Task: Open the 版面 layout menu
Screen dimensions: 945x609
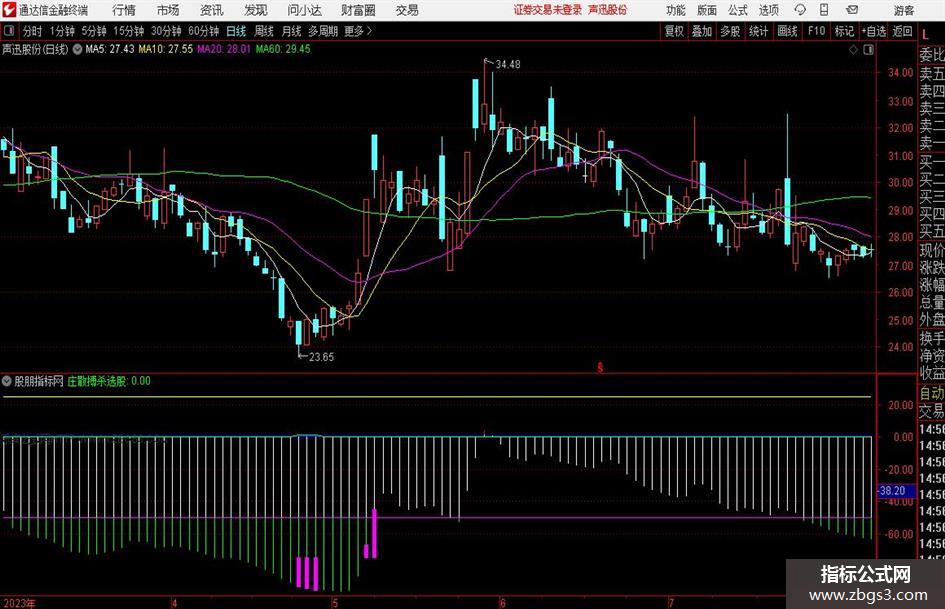Action: [706, 10]
